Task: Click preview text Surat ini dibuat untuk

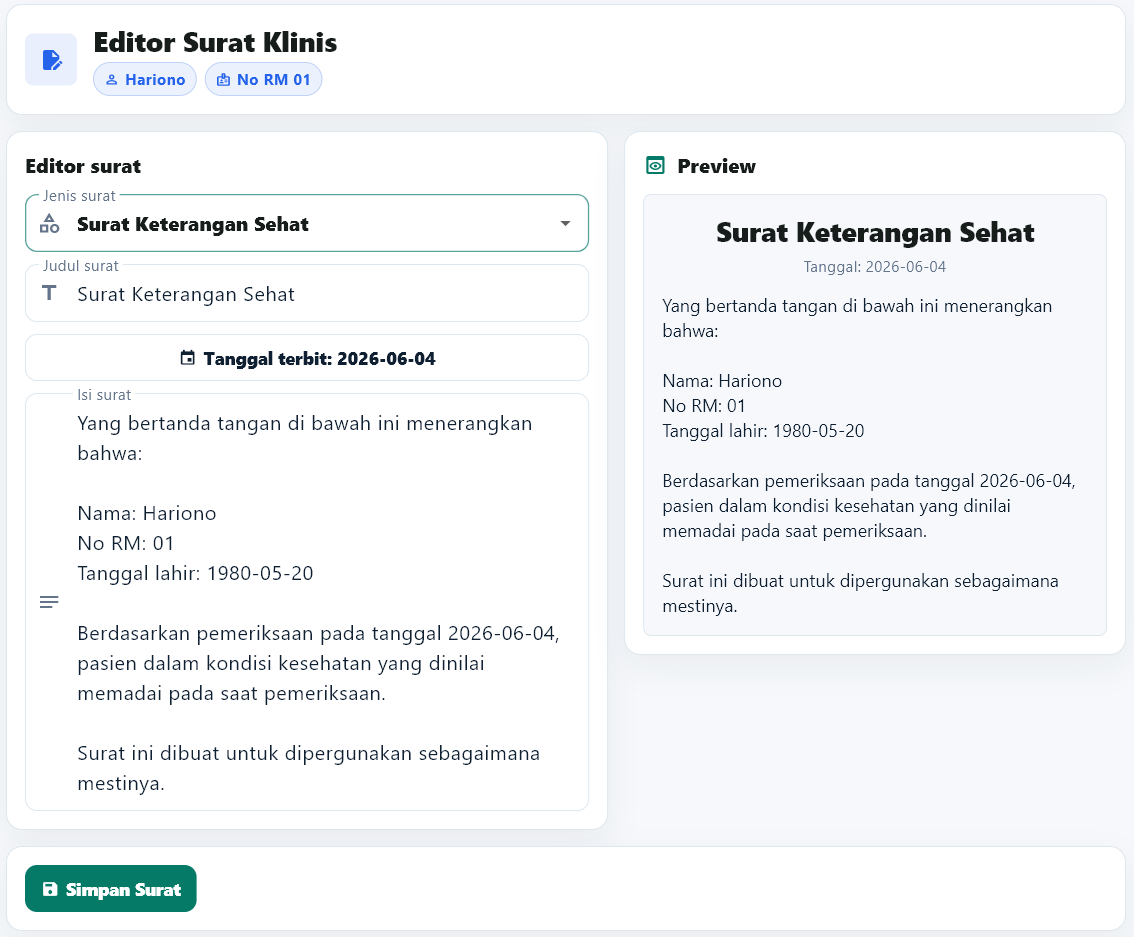Action: pos(861,594)
